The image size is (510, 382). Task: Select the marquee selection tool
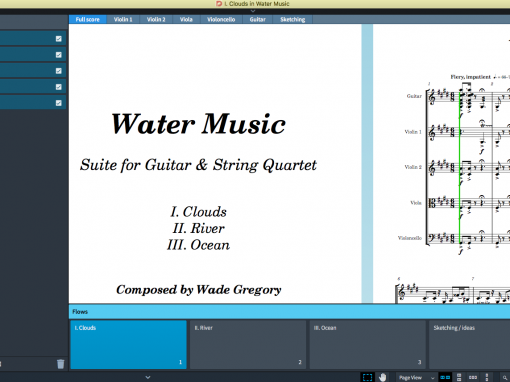coord(367,377)
